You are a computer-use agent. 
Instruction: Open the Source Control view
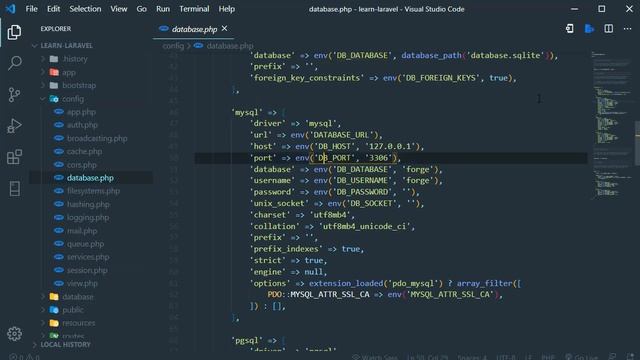(x=14, y=94)
